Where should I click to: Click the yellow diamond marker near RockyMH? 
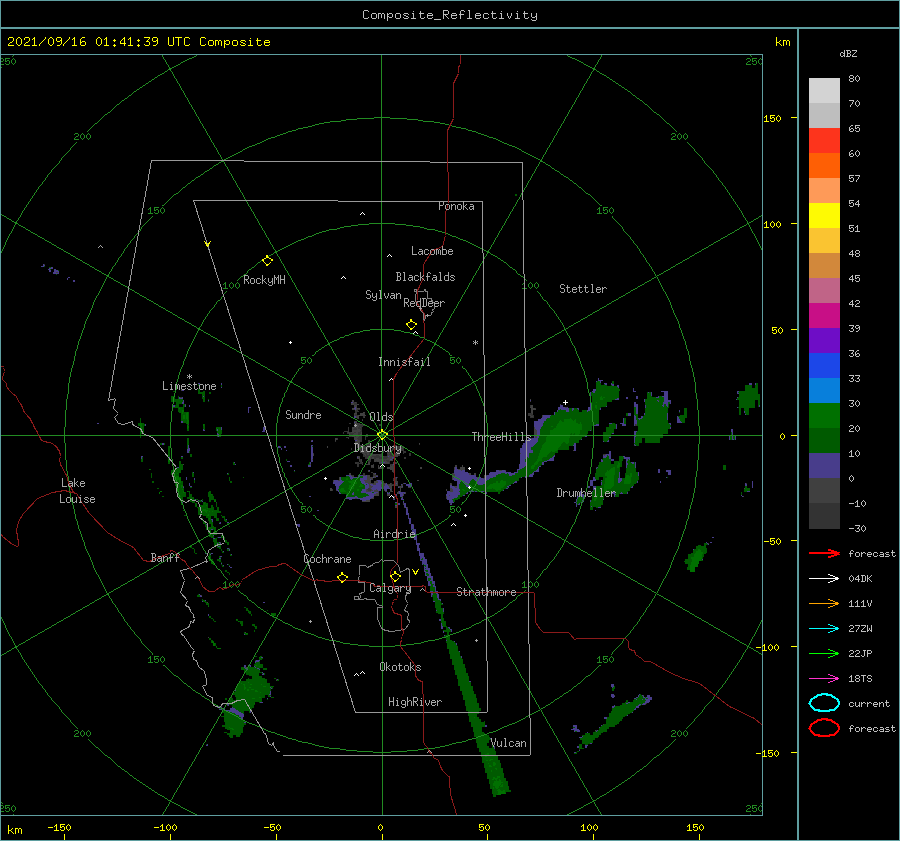pos(267,261)
